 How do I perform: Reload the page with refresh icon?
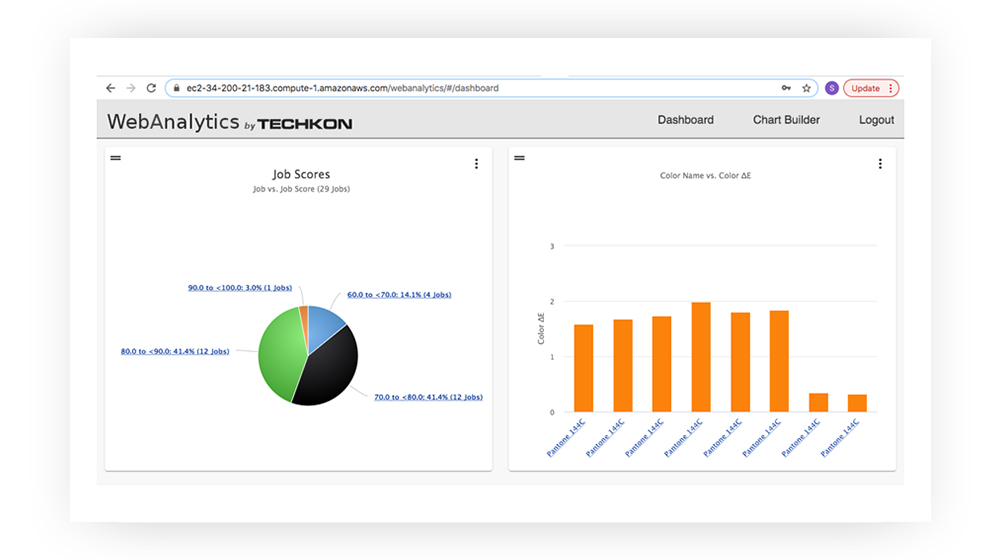151,88
